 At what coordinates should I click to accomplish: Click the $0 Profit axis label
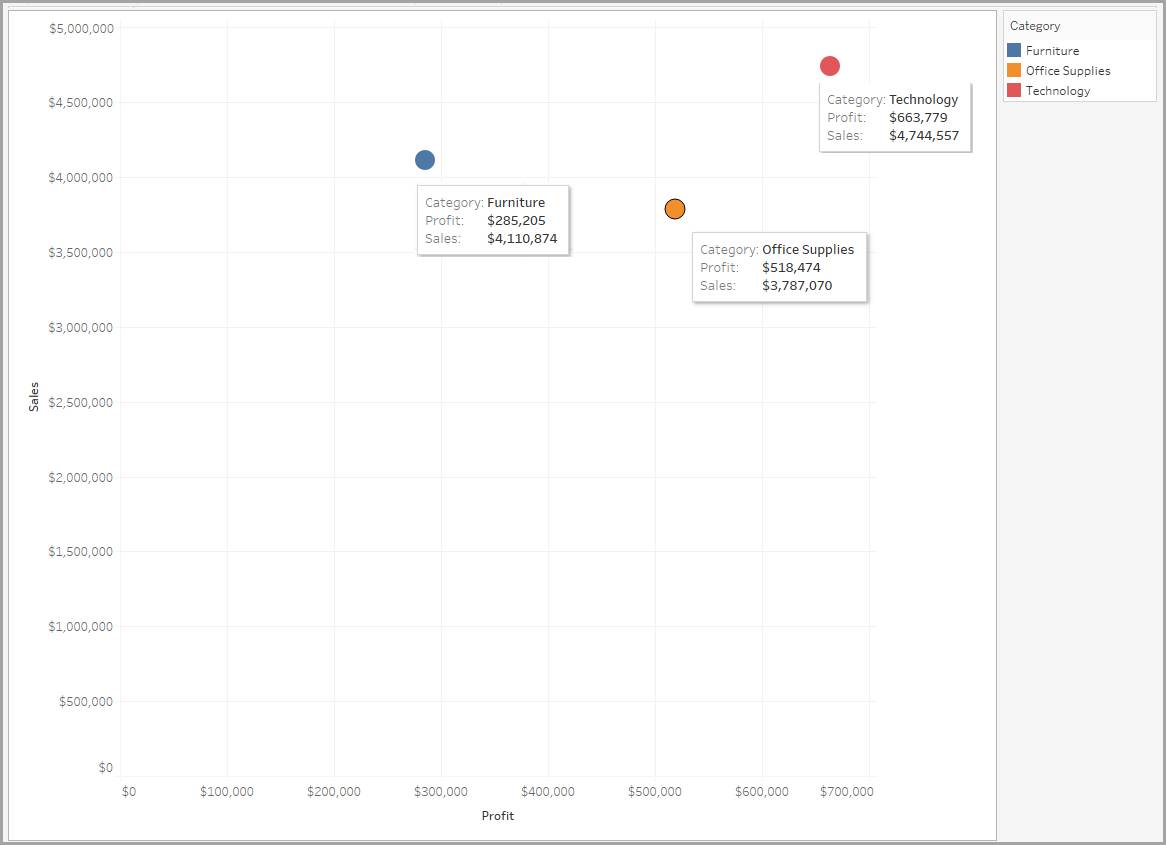coord(128,790)
